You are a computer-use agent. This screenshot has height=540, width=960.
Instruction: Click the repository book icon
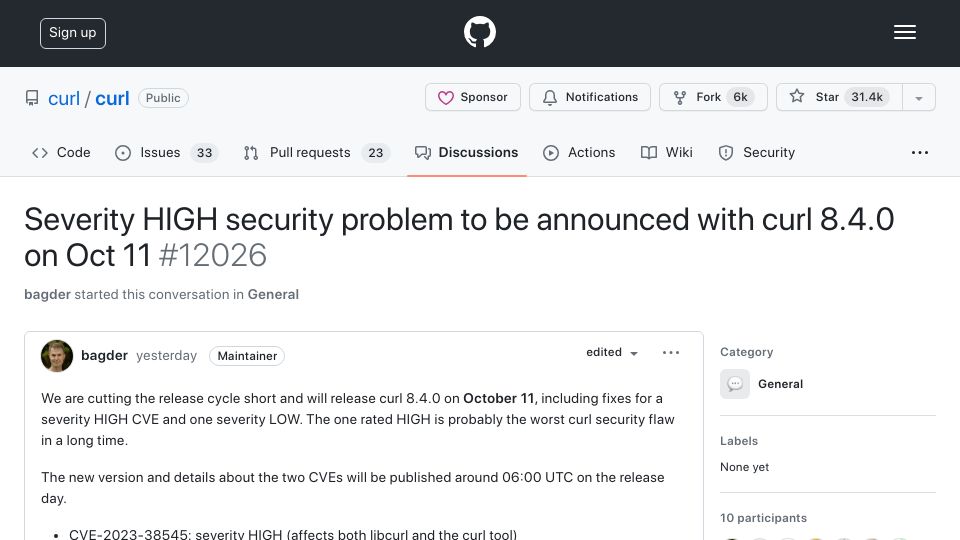[x=32, y=98]
